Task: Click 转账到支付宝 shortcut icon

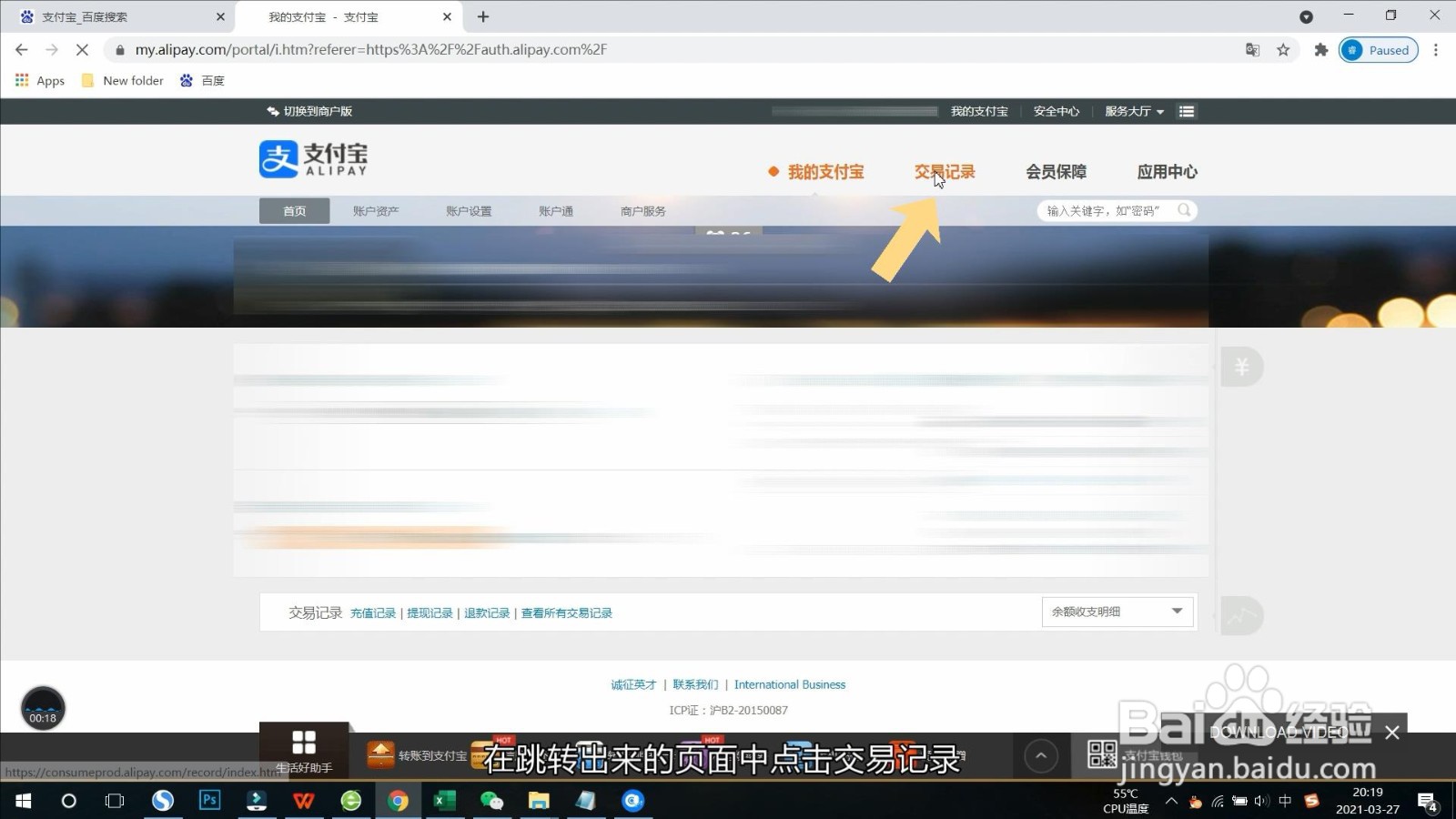Action: coord(380,754)
